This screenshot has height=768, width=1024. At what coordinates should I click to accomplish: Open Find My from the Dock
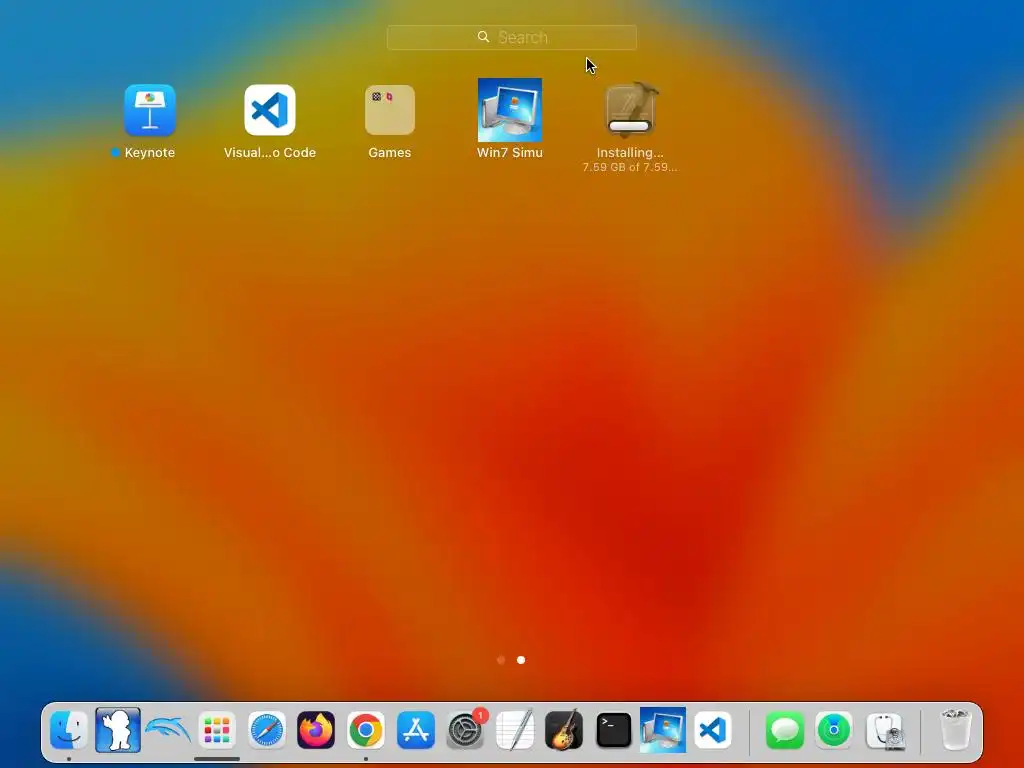click(834, 729)
